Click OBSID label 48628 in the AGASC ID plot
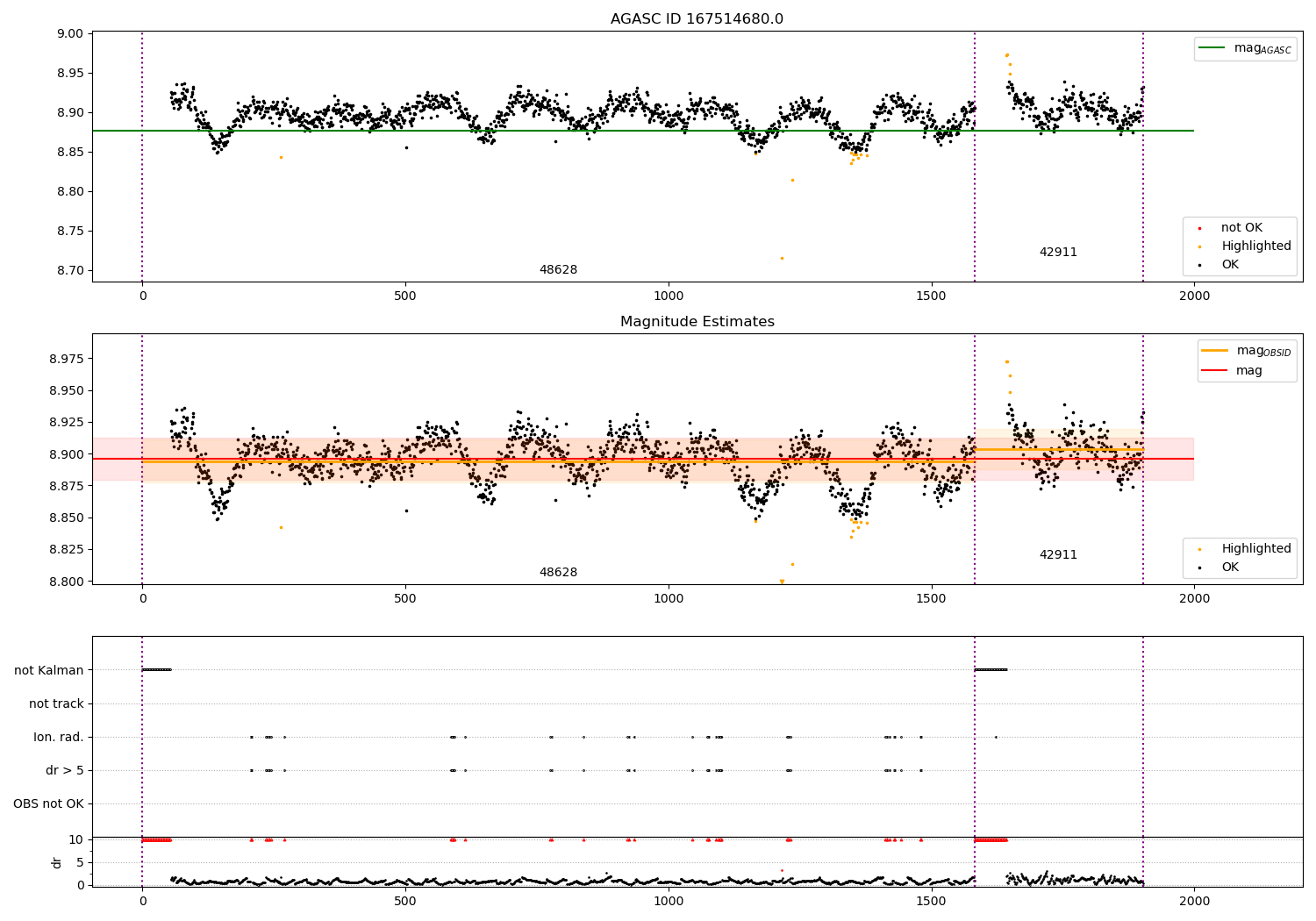Screen dimensions: 1316x921 tap(558, 270)
